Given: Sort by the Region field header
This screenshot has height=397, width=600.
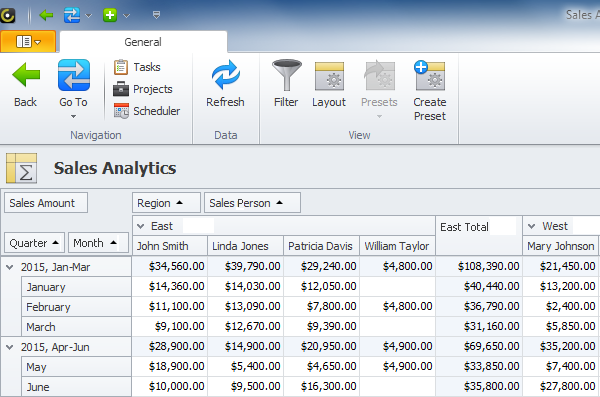Looking at the screenshot, I should (166, 203).
